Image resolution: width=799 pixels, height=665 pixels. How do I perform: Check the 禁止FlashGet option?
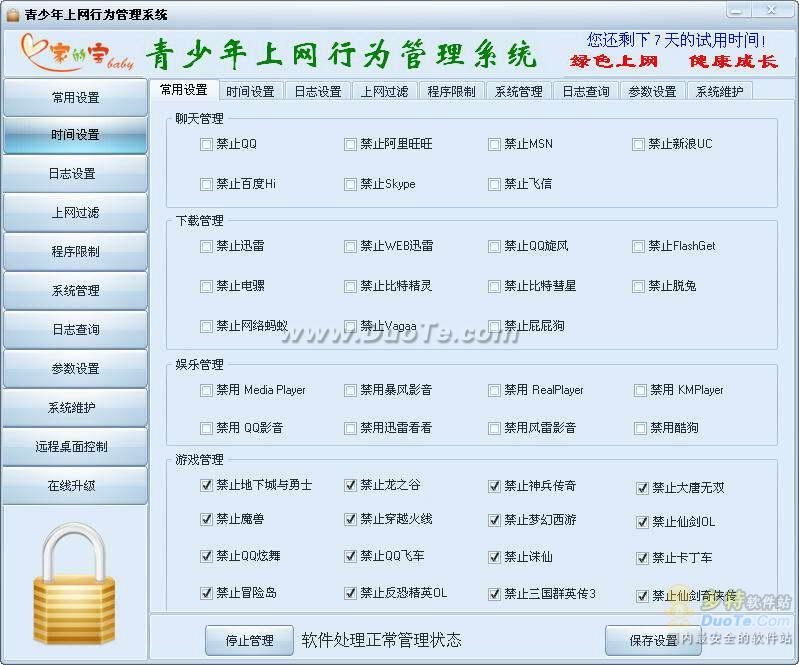pos(638,247)
